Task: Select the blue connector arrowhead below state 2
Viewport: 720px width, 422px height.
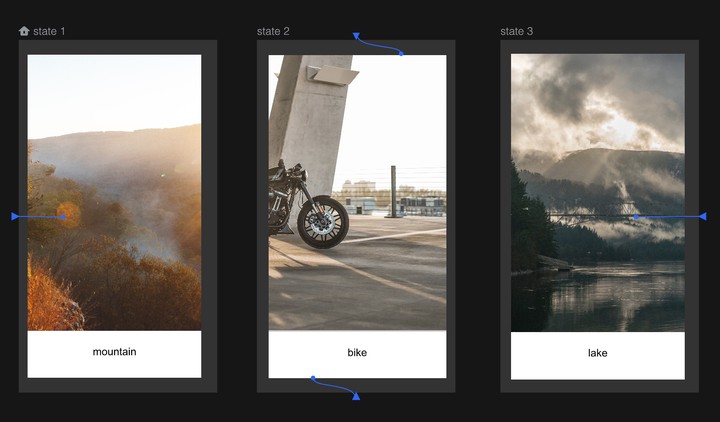Action: tap(356, 396)
